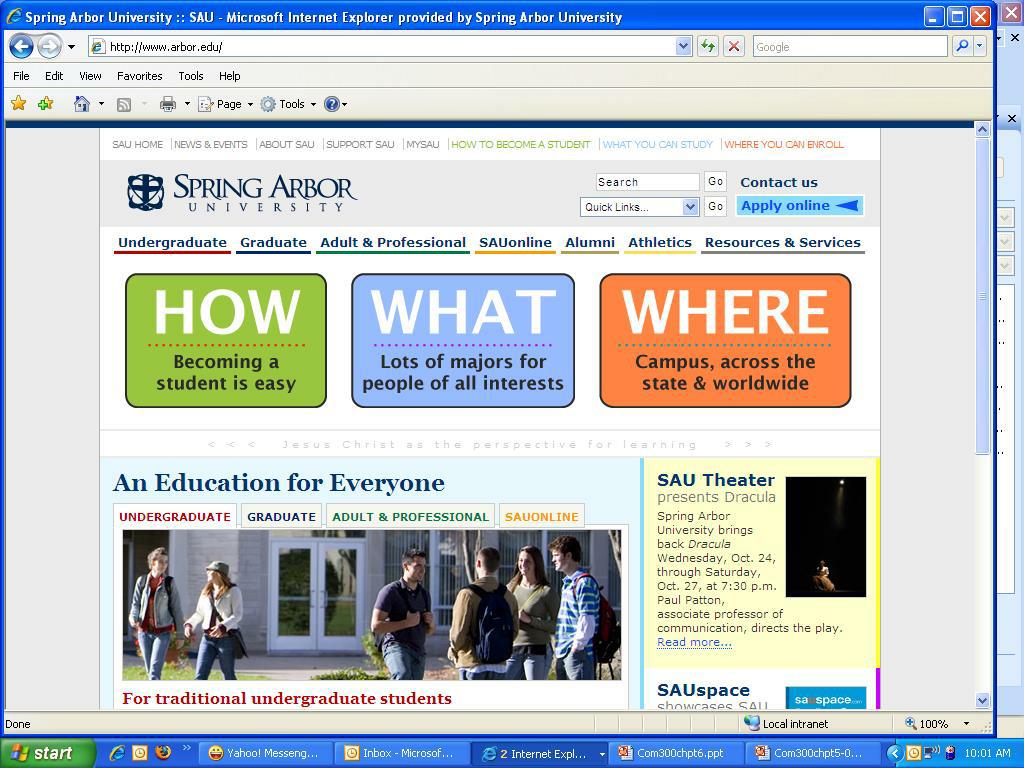This screenshot has height=768, width=1024.
Task: Click the Apply online button
Action: click(799, 206)
